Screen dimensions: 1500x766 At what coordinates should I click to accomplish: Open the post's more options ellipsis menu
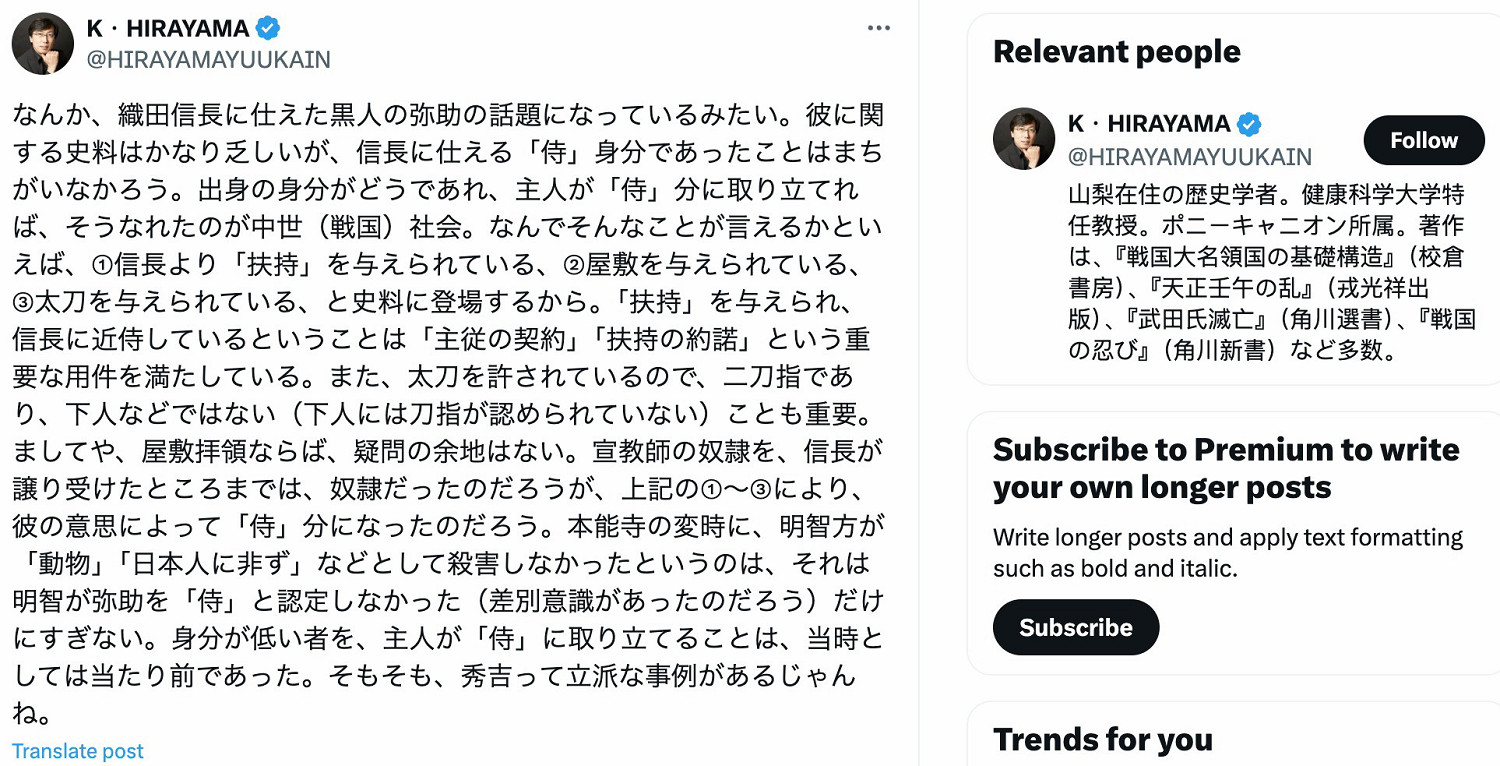coord(879,27)
